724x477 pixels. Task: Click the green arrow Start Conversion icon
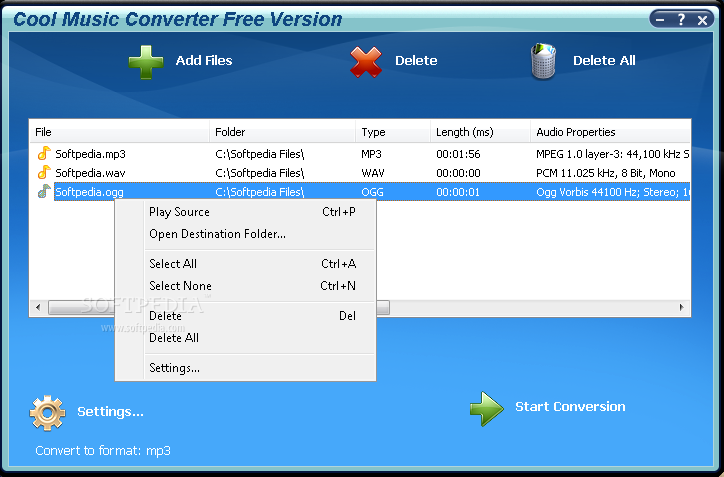[487, 409]
